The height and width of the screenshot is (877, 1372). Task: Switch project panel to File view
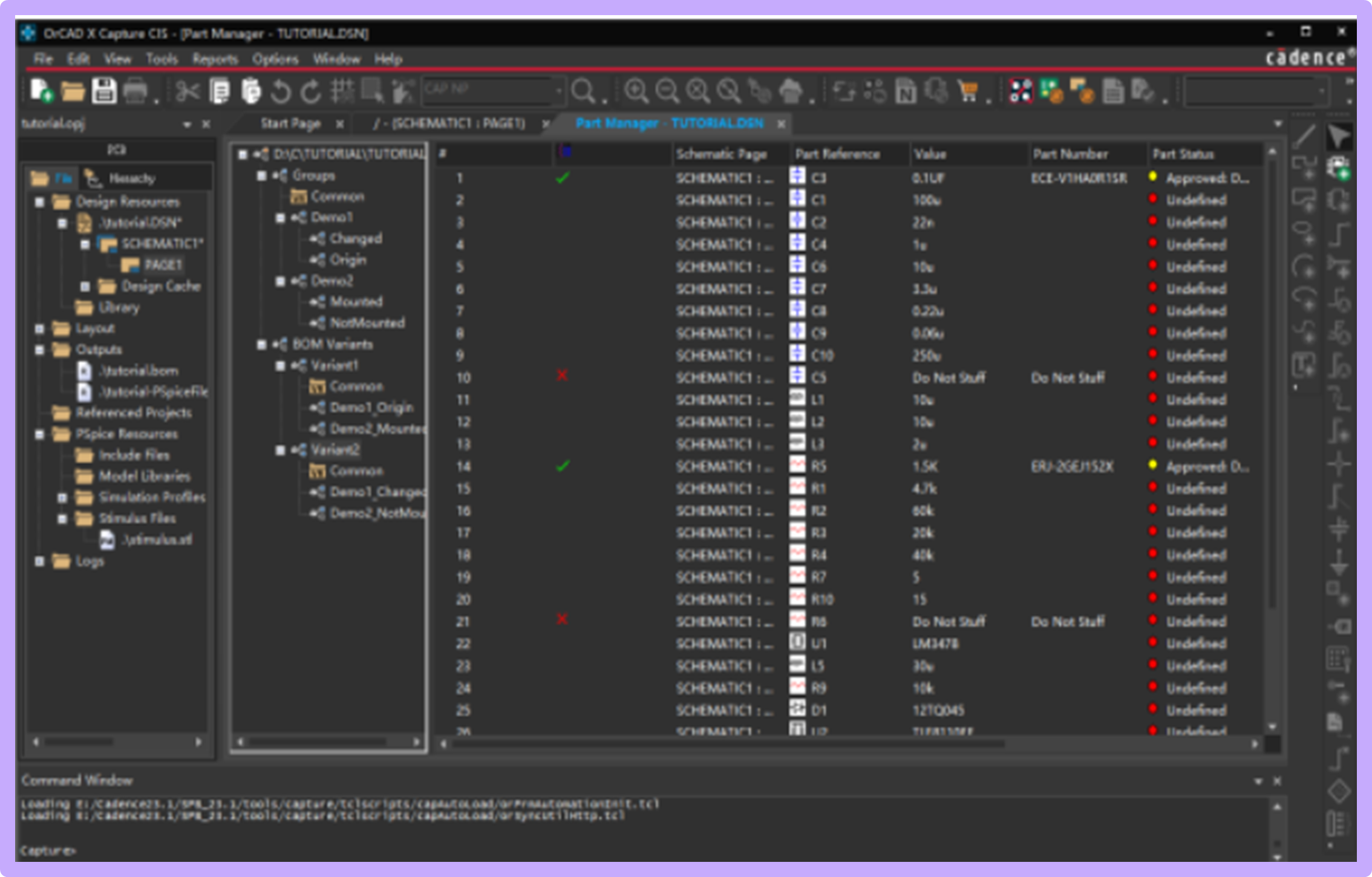pyautogui.click(x=52, y=178)
